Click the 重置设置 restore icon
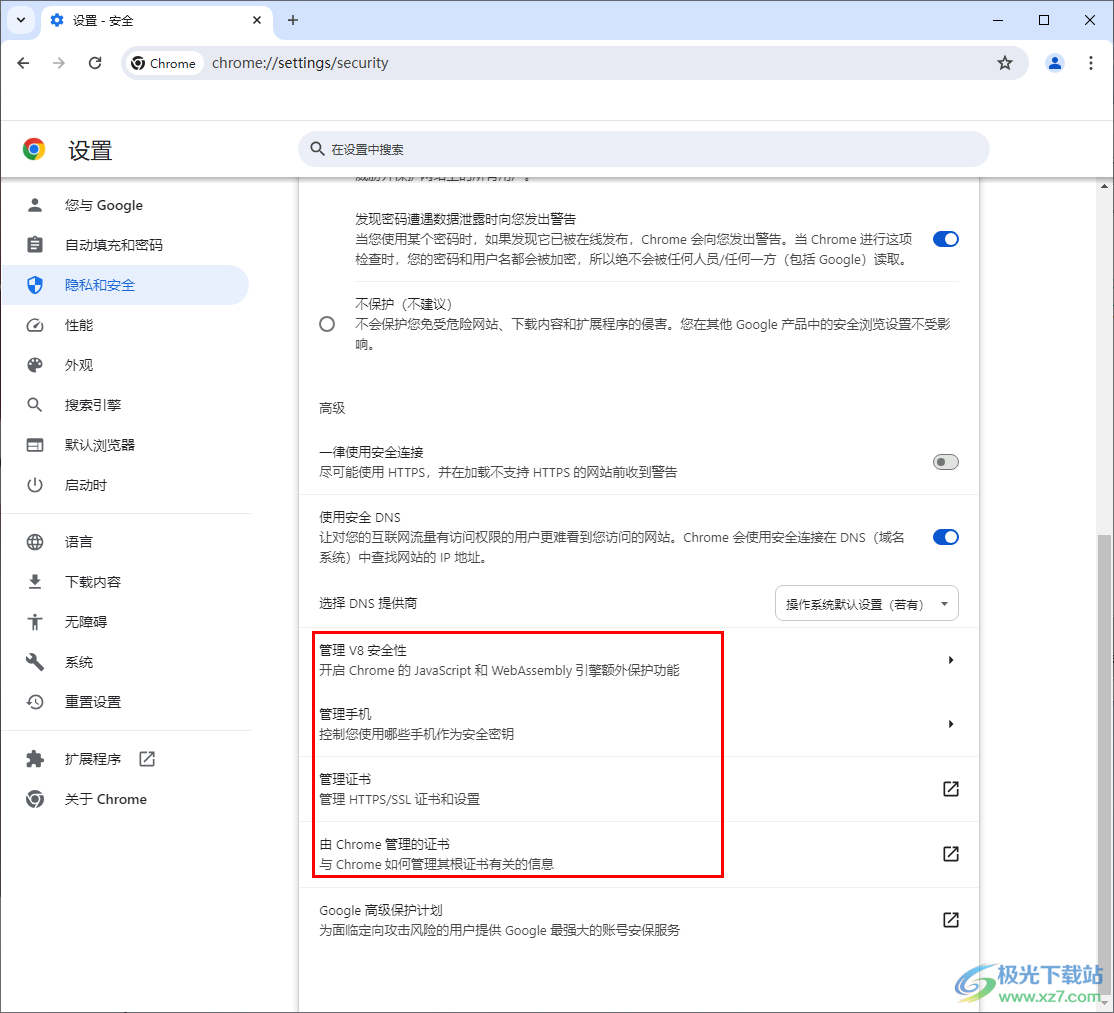Image resolution: width=1114 pixels, height=1013 pixels. (x=35, y=702)
